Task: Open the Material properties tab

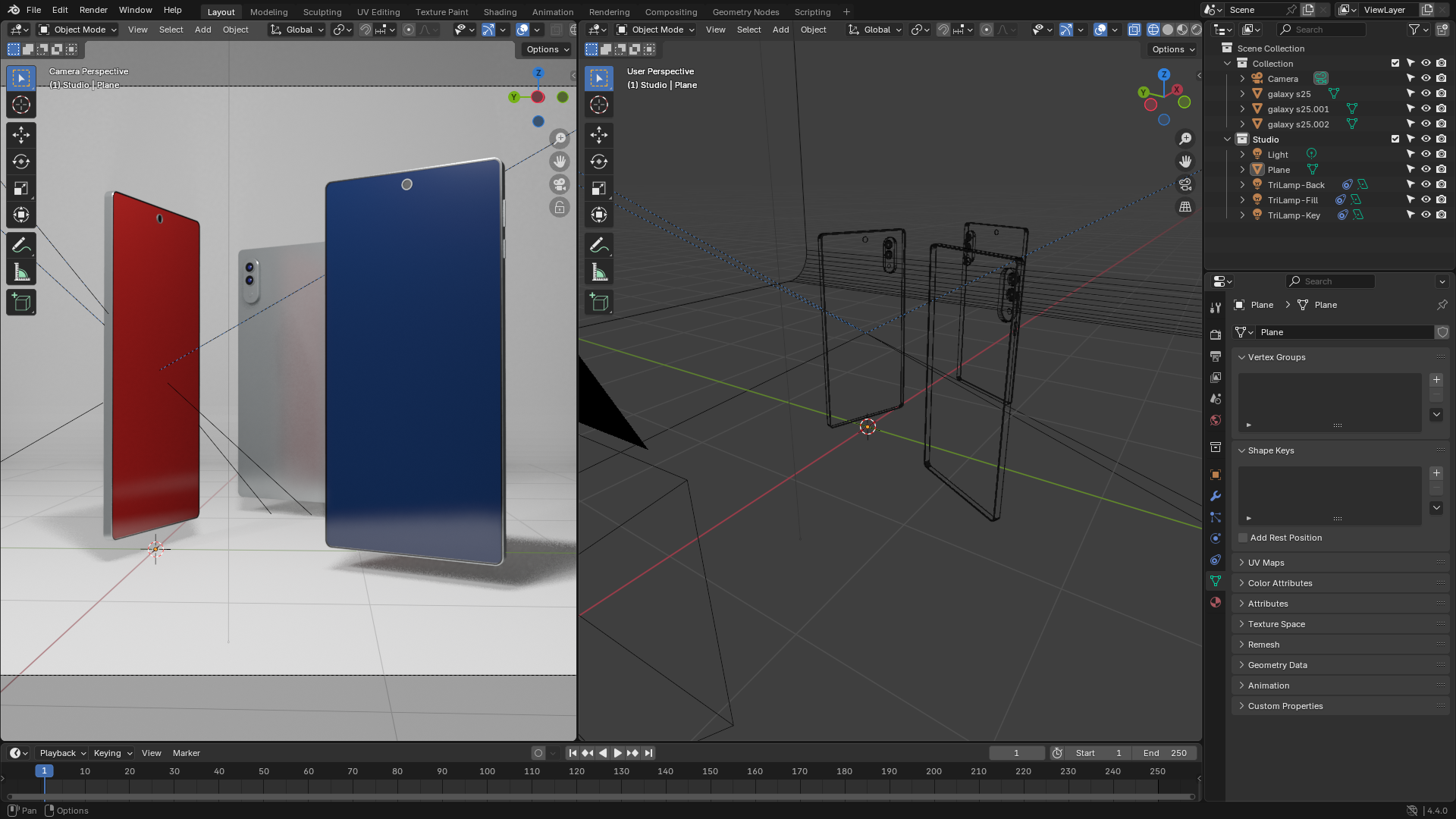Action: click(x=1216, y=602)
